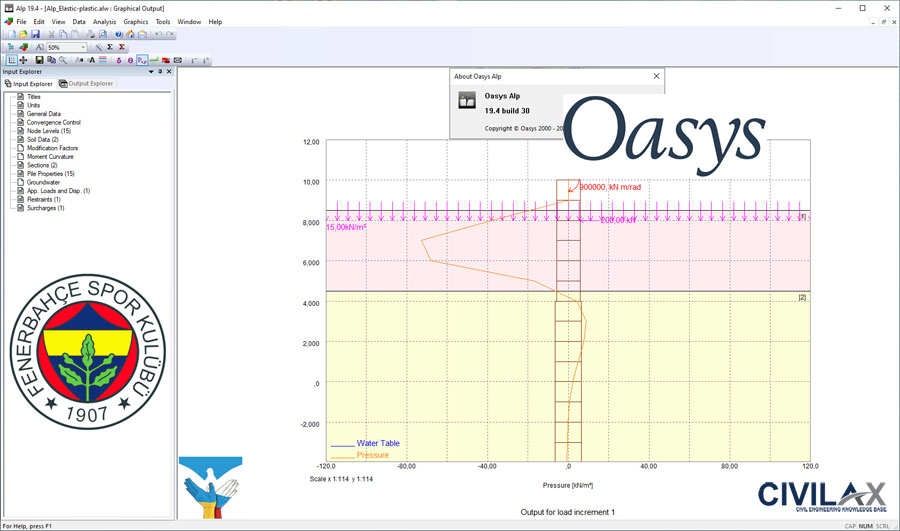Screen dimensions: 900x531
Task: Click the Copy icon in top toolbar
Action: coord(63,34)
